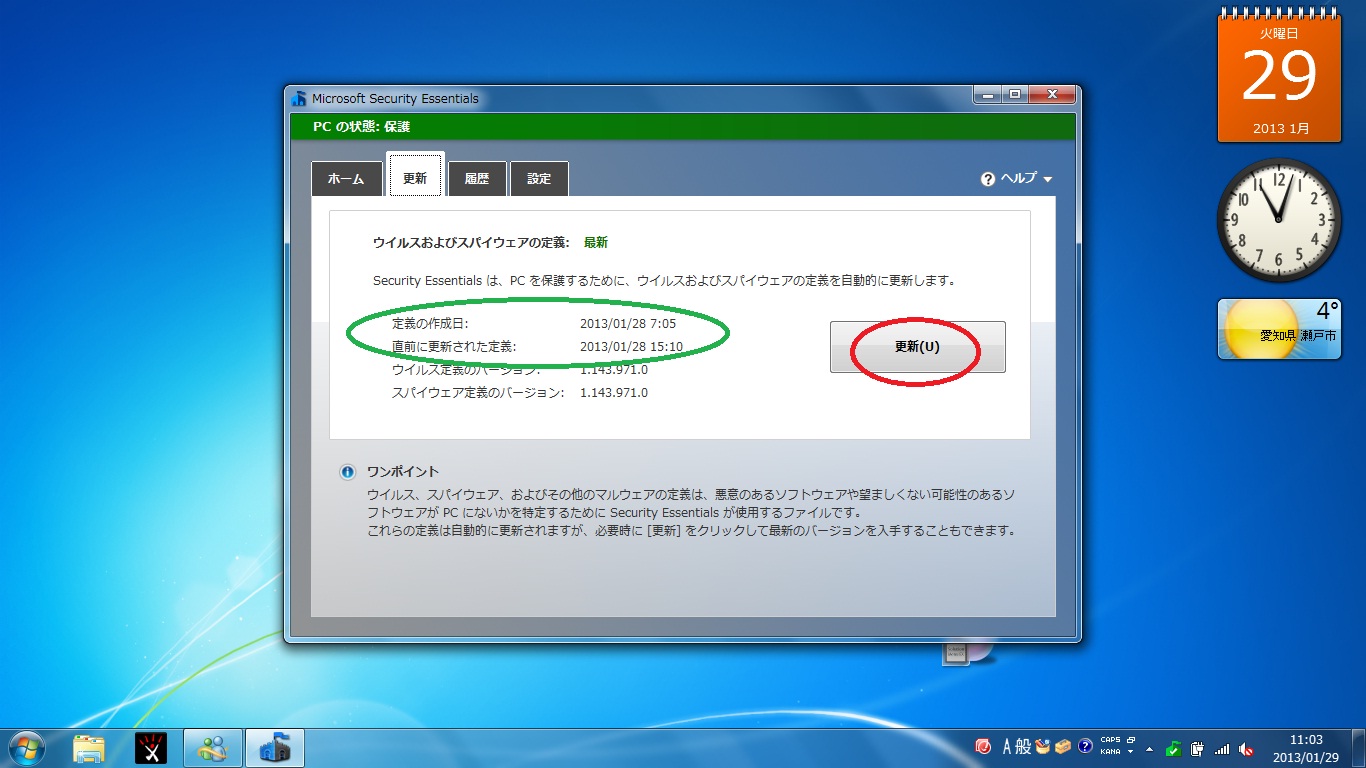Click the Security Essentials title bar icon
This screenshot has height=768, width=1366.
pos(299,98)
